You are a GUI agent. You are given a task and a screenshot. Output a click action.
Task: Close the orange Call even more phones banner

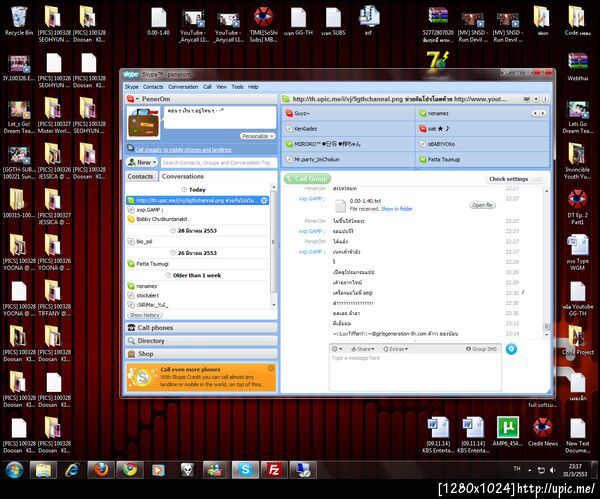point(271,367)
